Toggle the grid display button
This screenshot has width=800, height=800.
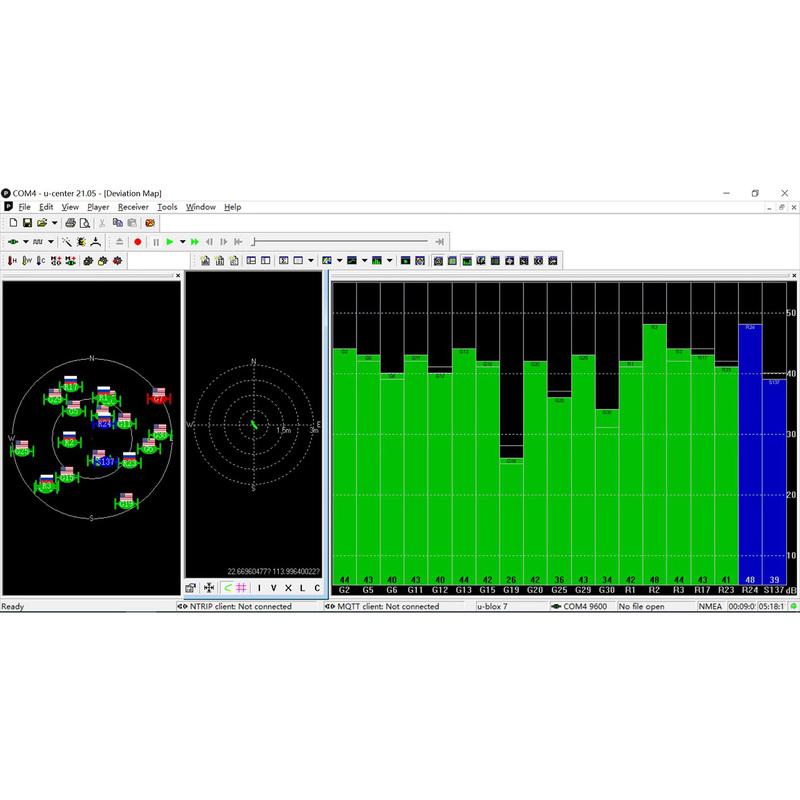pos(241,588)
